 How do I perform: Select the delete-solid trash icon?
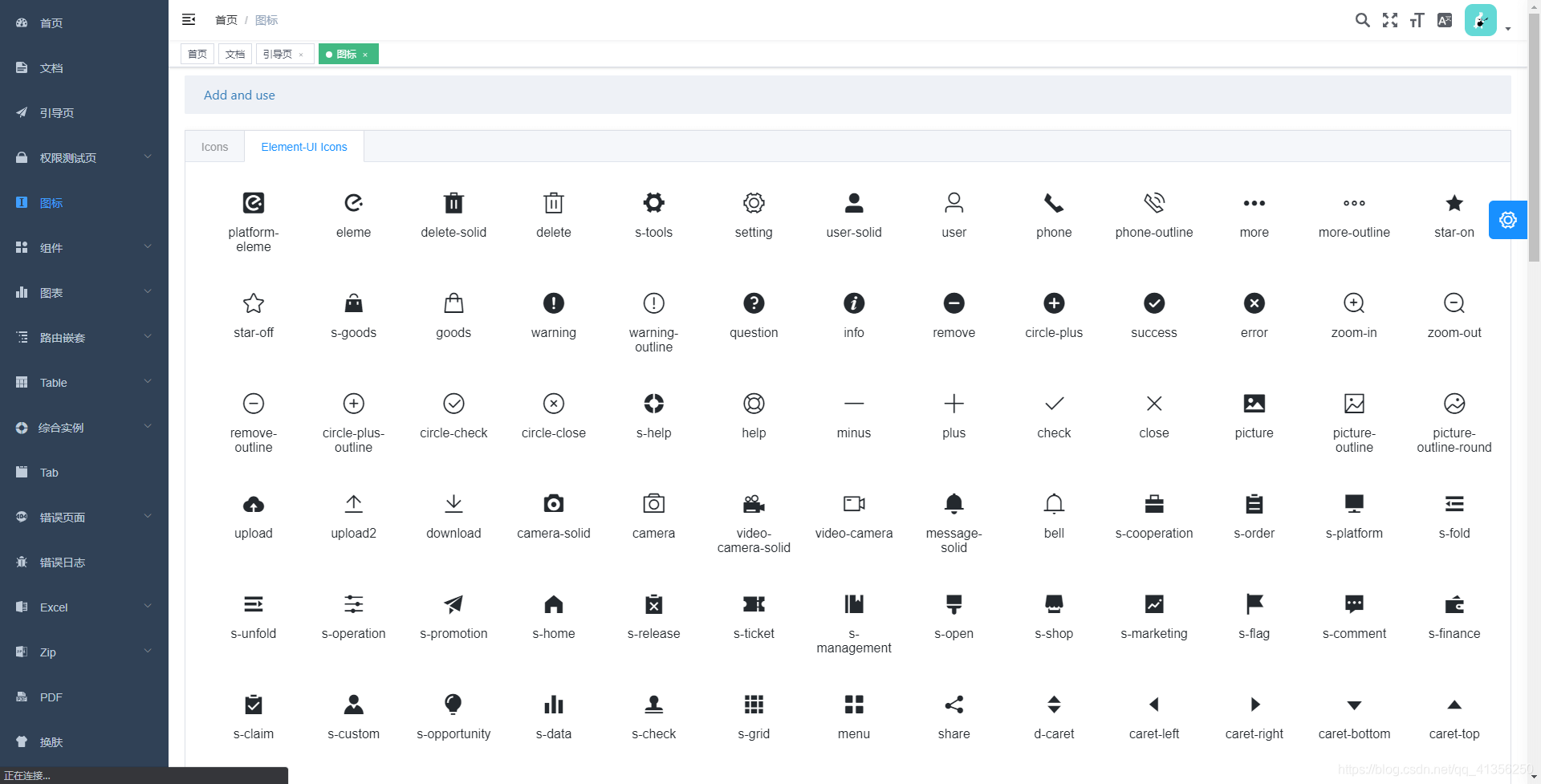[x=453, y=203]
